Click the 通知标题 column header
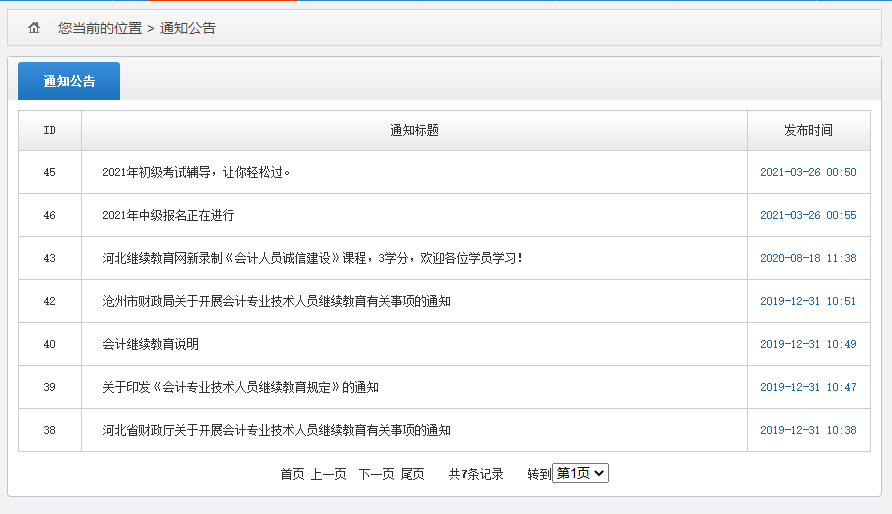Viewport: 892px width, 514px height. point(414,130)
